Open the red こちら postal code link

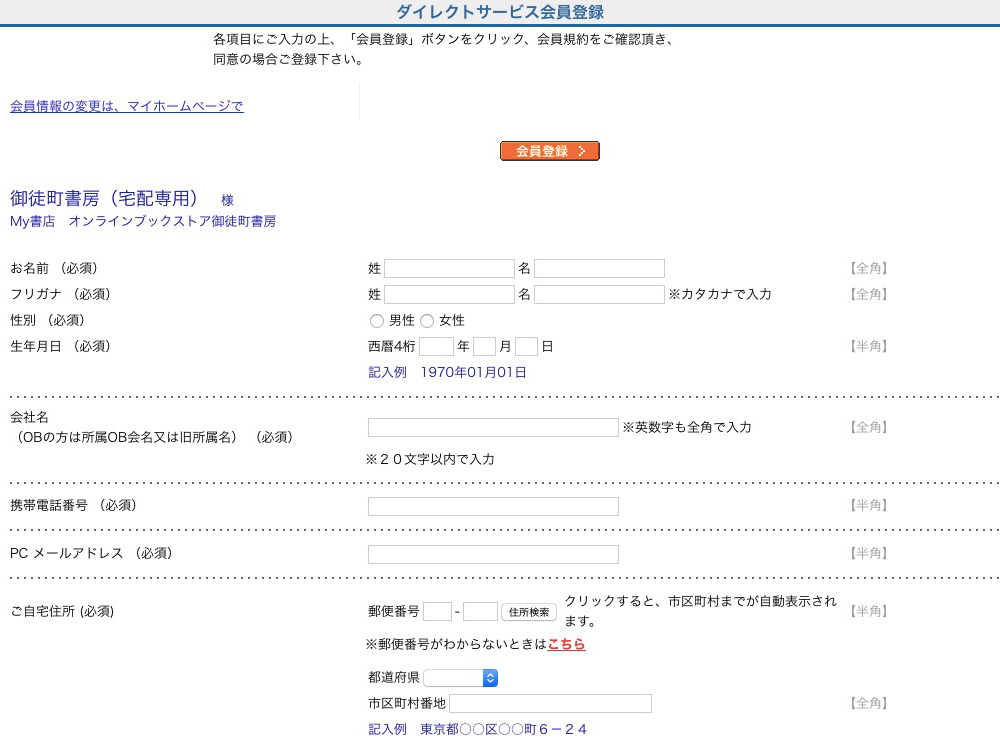tap(566, 644)
